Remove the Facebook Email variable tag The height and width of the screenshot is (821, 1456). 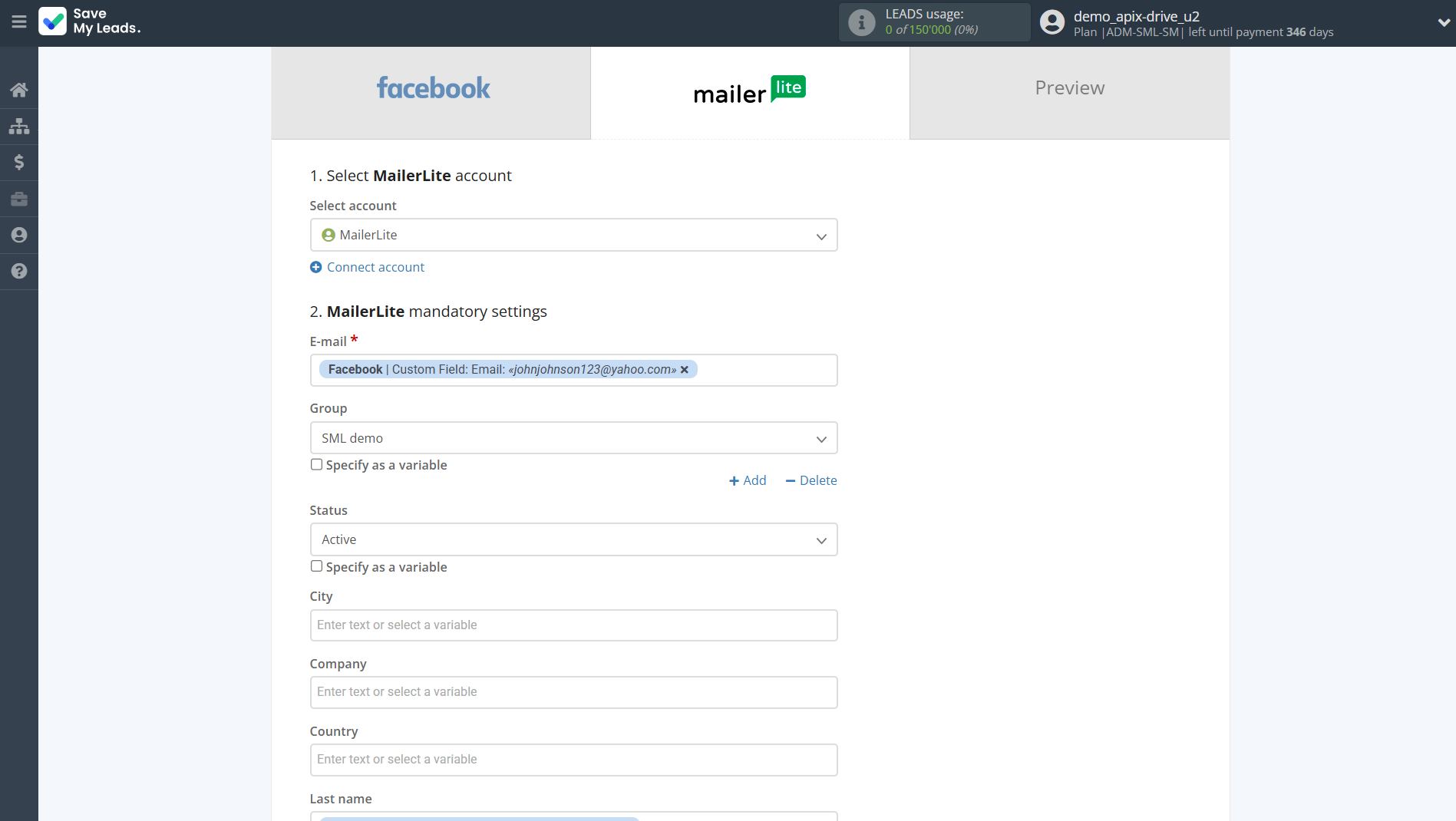[685, 370]
